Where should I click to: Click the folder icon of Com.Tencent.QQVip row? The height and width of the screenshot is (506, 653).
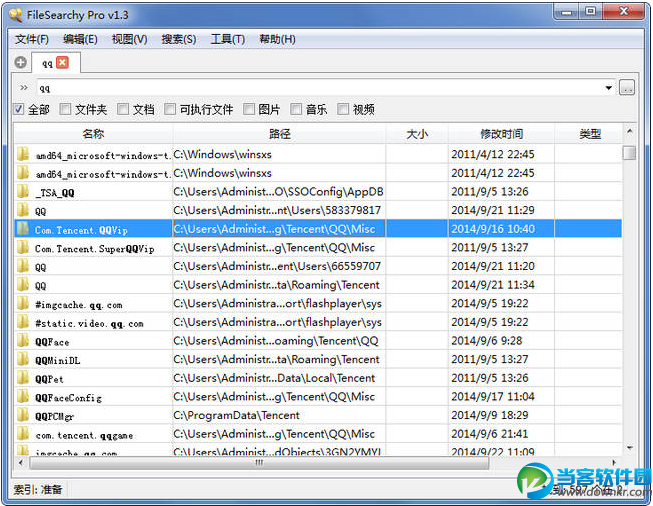[23, 229]
